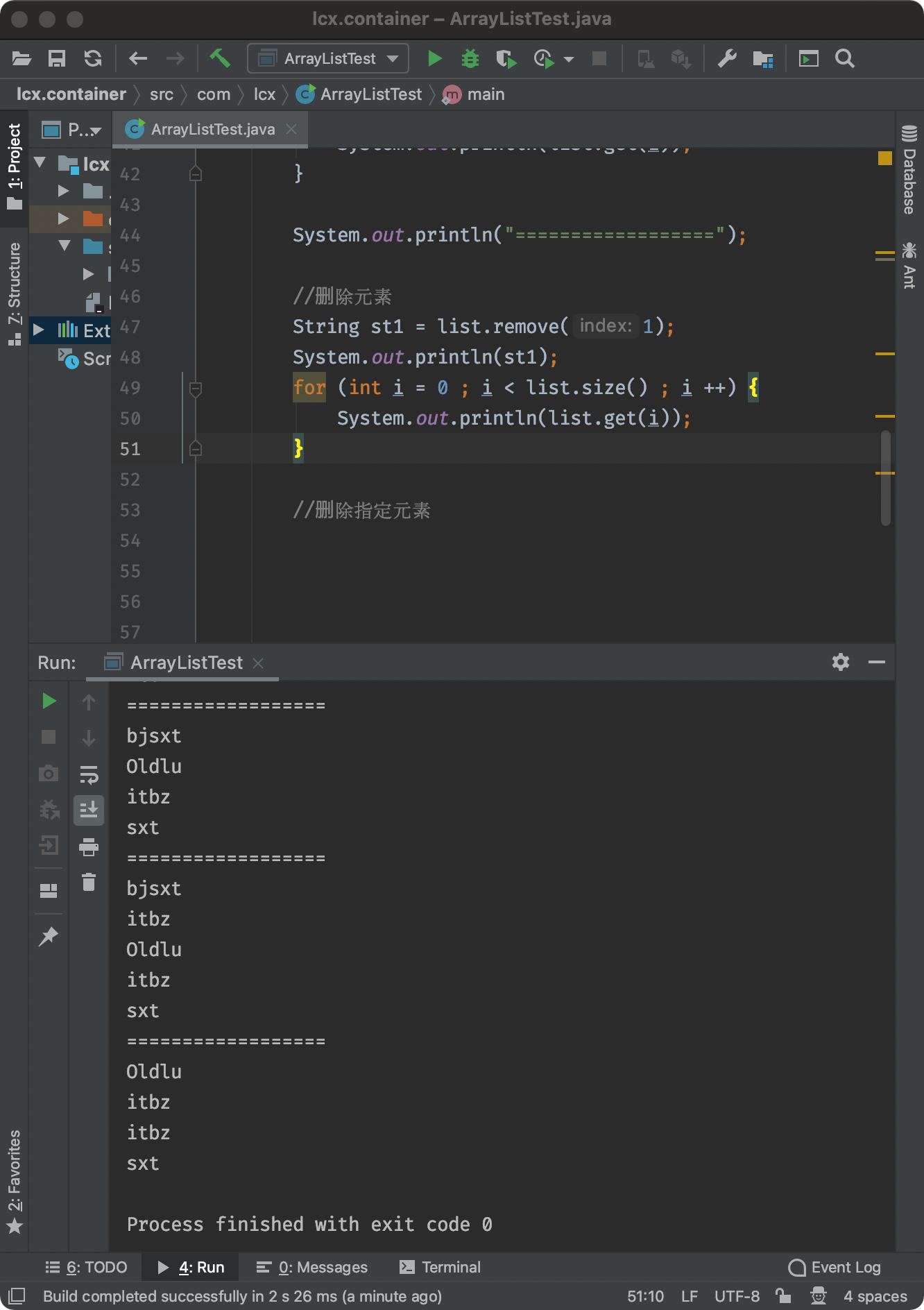Image resolution: width=924 pixels, height=1310 pixels.
Task: Run with Coverage shield icon
Action: point(506,59)
